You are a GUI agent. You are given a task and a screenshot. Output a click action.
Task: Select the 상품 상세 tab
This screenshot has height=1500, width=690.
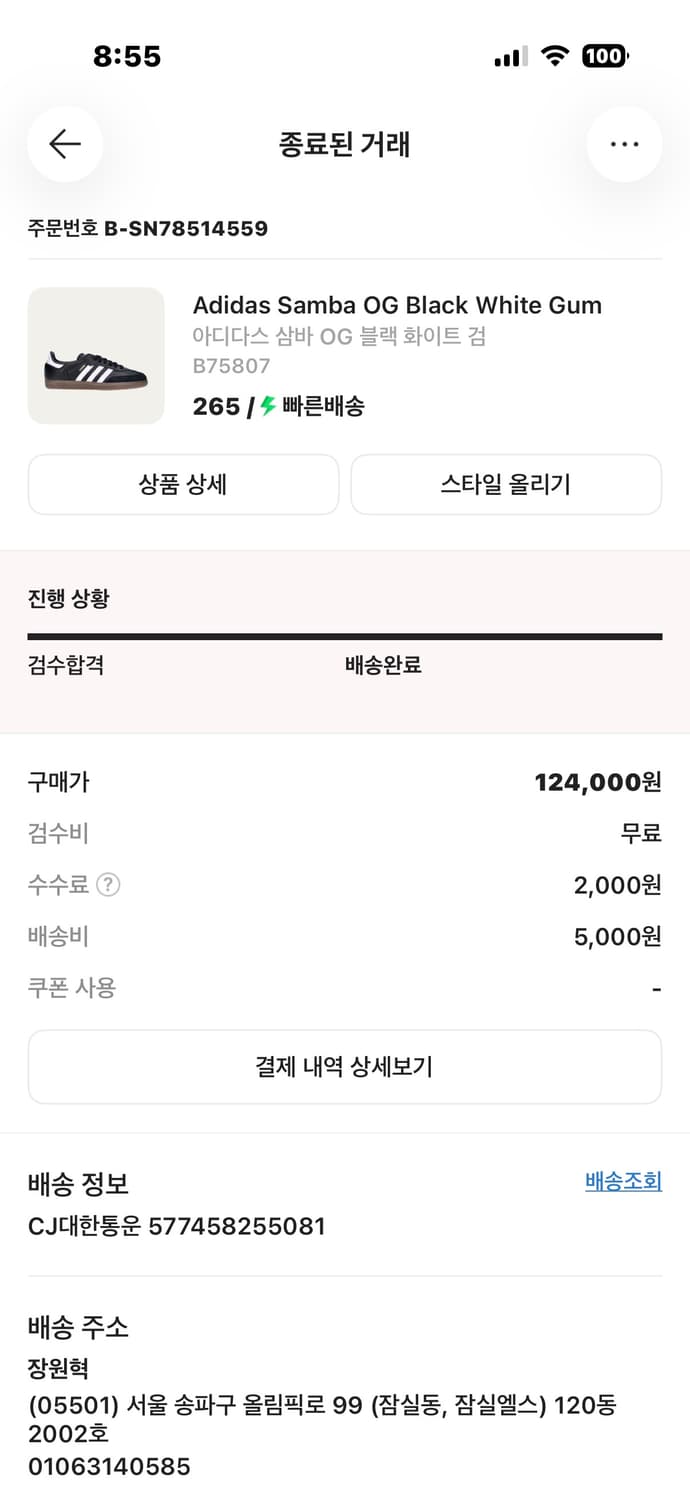[x=183, y=484]
